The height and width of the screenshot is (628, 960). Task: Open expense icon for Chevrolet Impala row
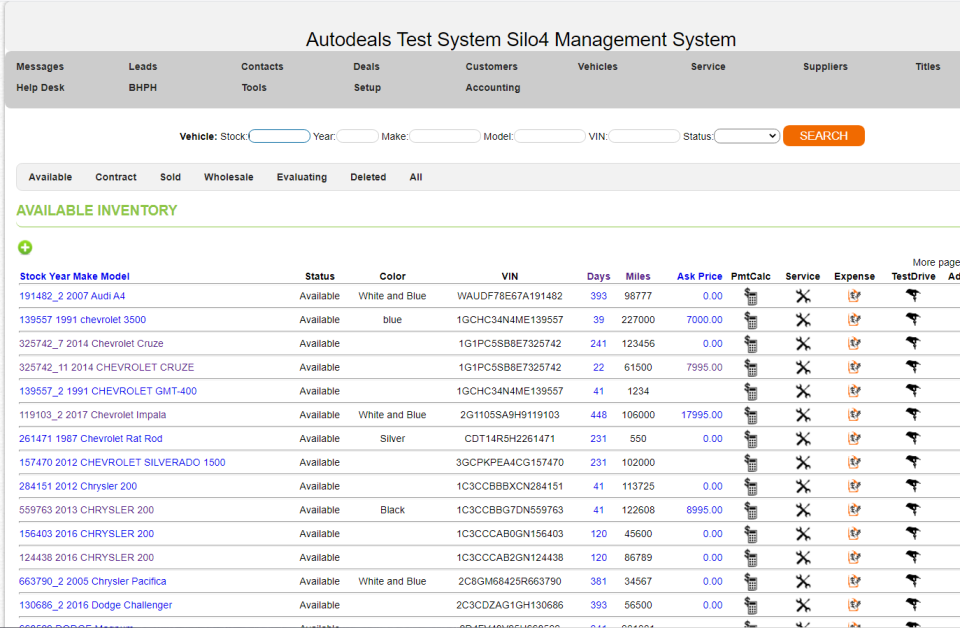point(854,415)
